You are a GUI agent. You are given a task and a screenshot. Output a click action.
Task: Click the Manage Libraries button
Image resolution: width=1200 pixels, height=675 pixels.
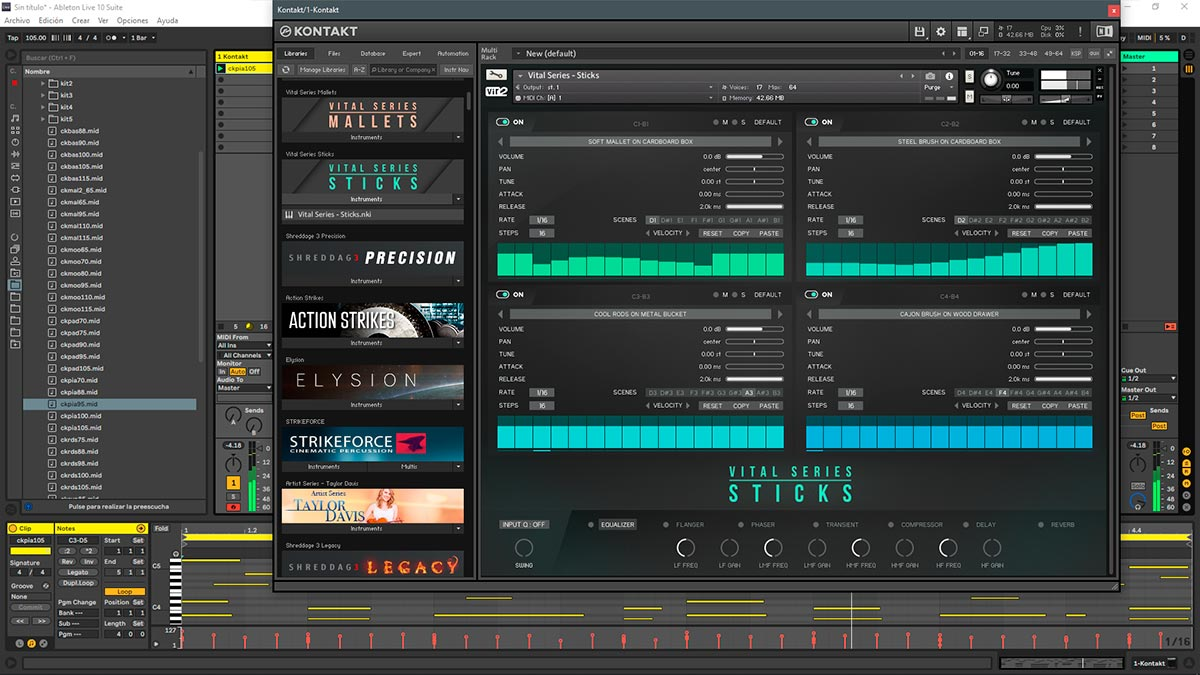pos(322,70)
